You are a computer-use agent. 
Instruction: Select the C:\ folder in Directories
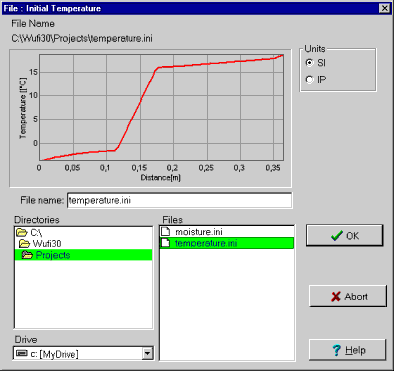83,232
